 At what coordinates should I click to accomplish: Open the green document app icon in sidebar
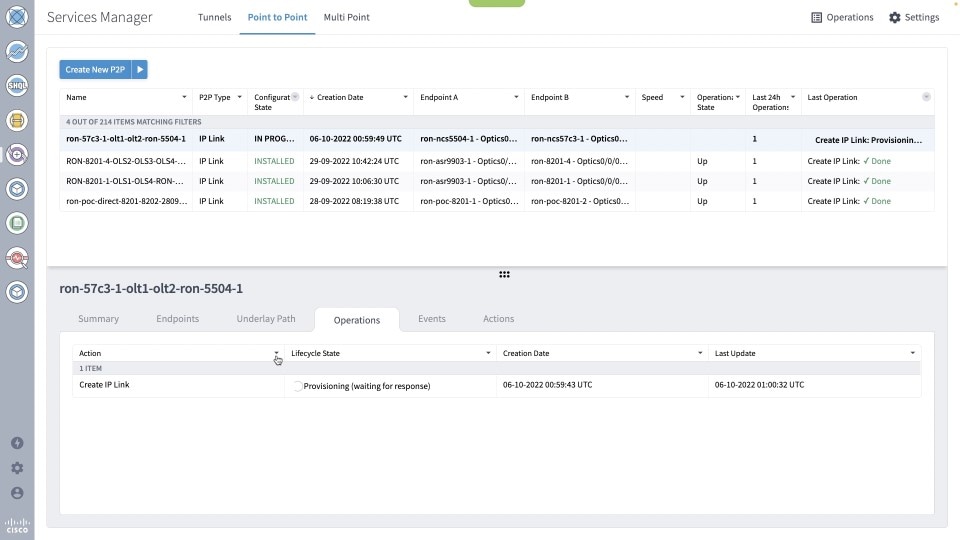pyautogui.click(x=17, y=223)
